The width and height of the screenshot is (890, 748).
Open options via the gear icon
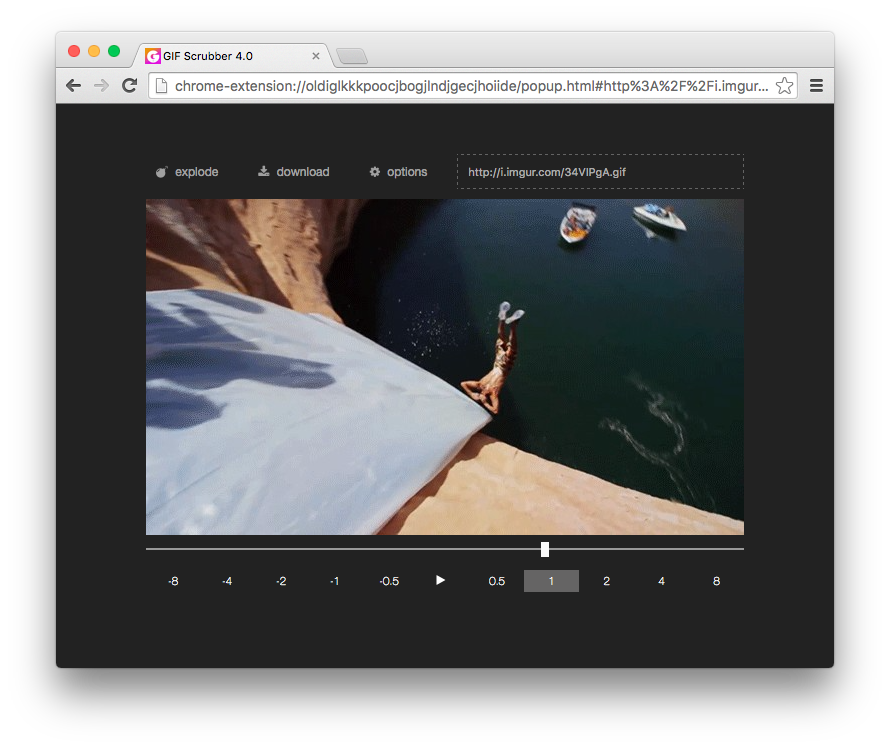[x=375, y=172]
